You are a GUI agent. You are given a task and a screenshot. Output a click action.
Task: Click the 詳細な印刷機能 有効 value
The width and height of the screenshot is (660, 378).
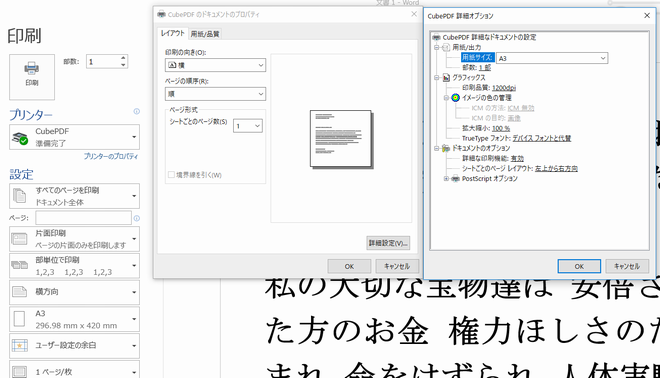[x=517, y=158]
